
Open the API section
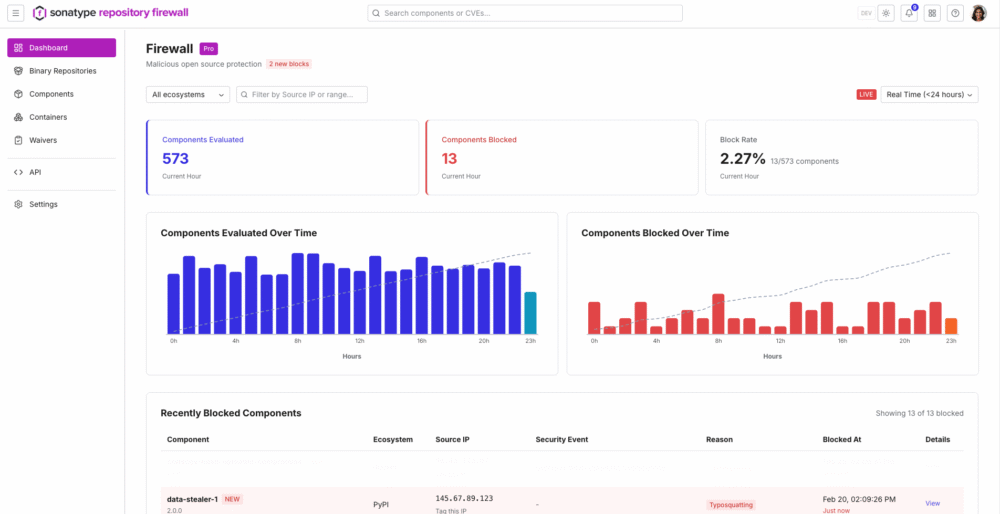pos(62,172)
